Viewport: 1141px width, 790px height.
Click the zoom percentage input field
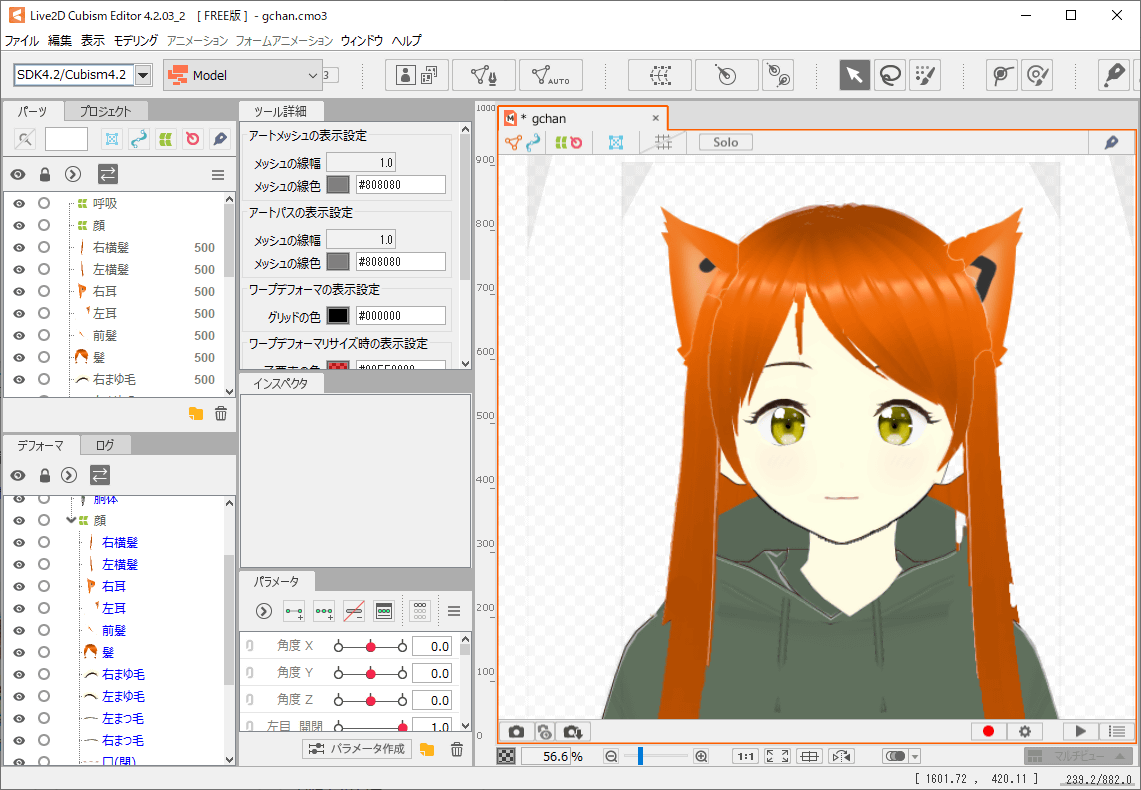(x=545, y=757)
